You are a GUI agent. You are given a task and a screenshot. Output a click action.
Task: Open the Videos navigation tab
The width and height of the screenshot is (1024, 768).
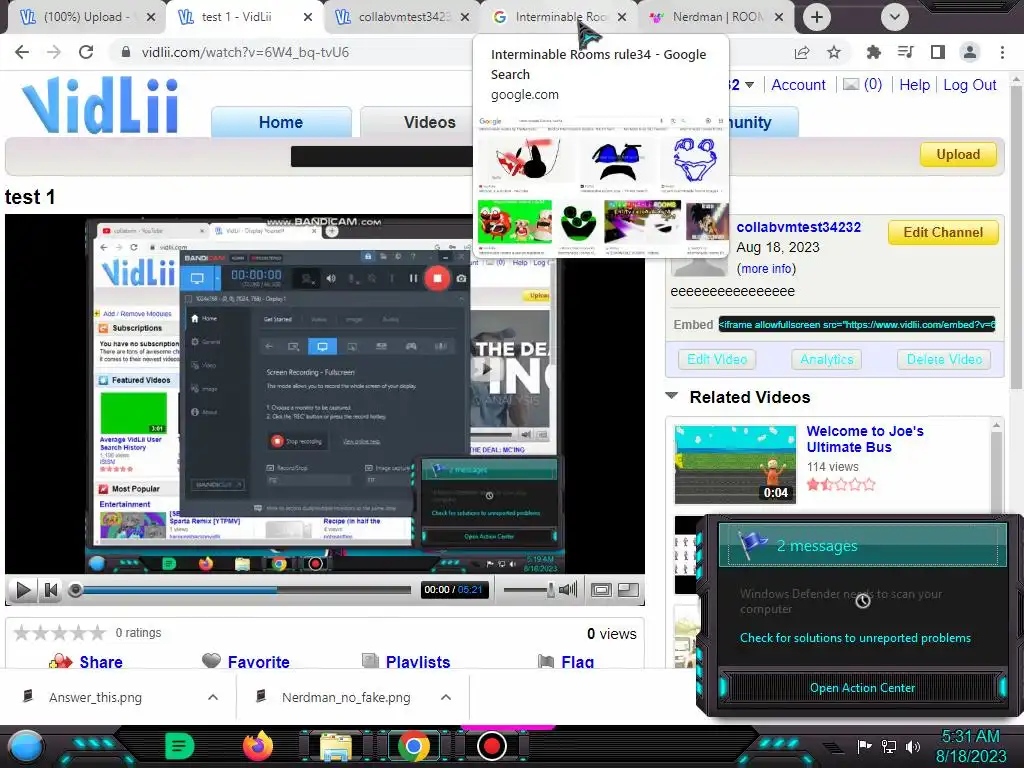coord(430,122)
